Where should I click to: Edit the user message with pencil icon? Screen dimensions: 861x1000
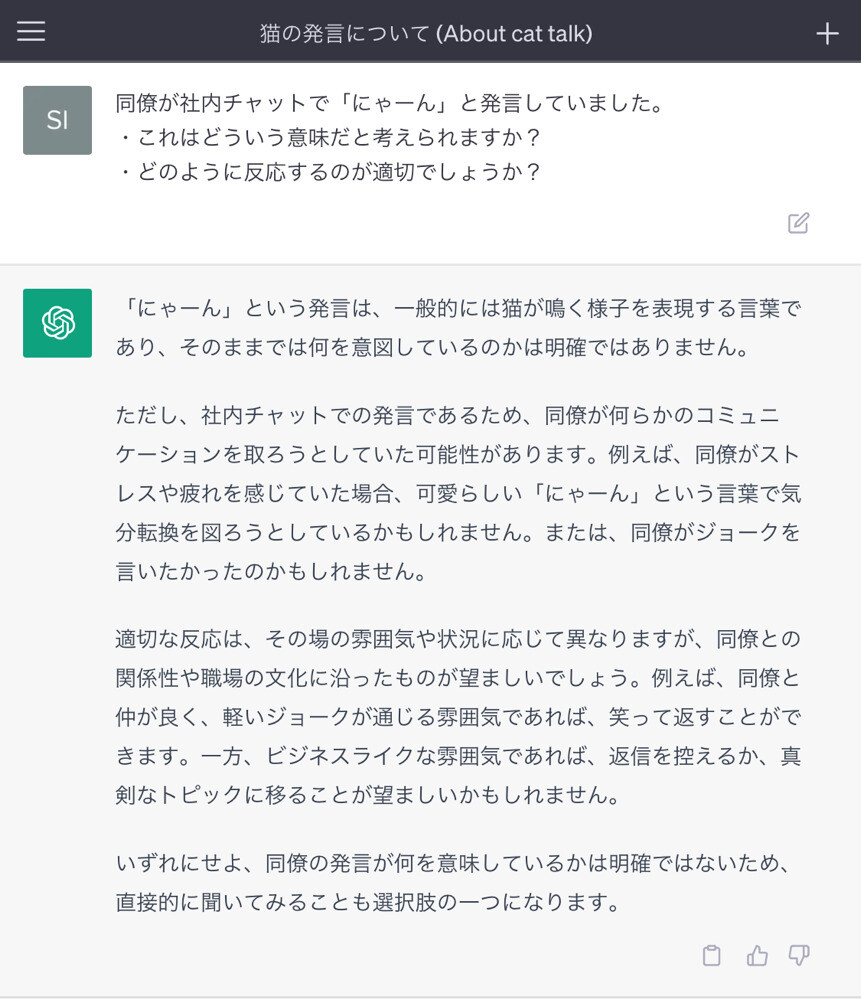pos(798,223)
